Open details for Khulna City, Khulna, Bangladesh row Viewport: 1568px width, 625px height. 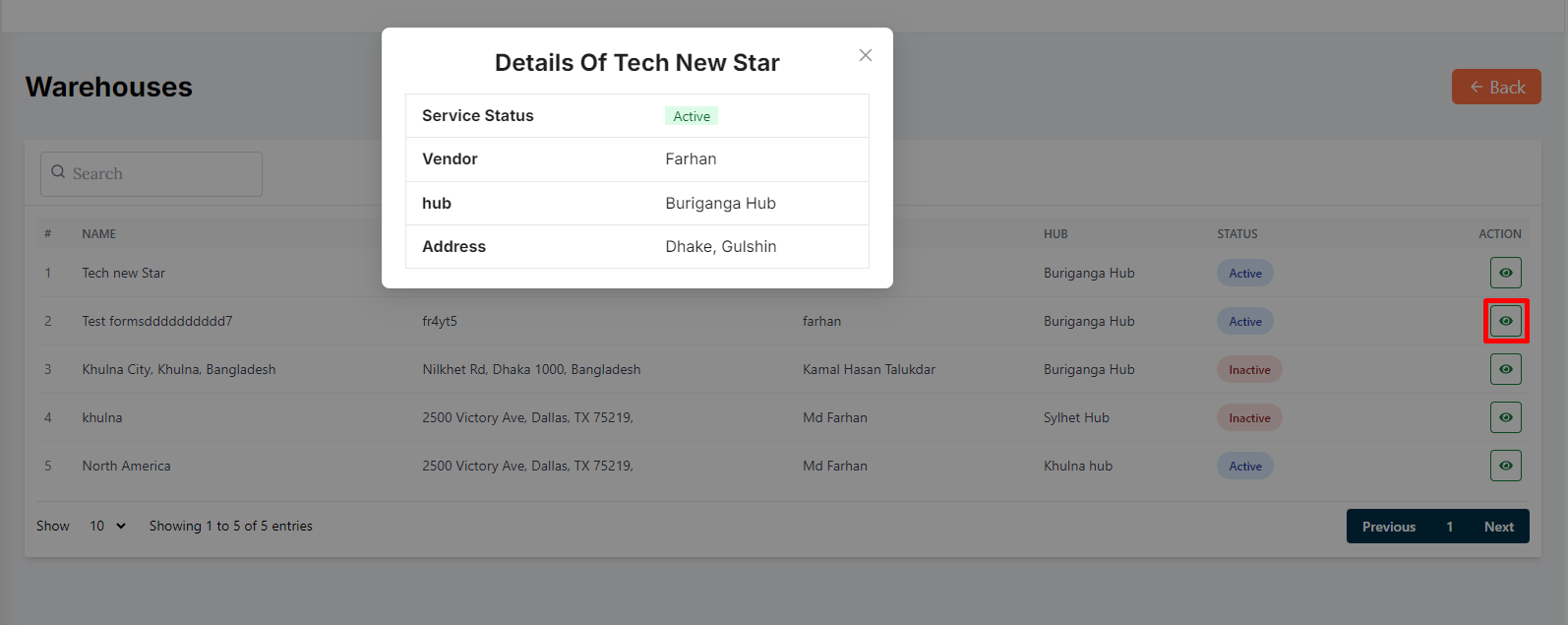1505,369
